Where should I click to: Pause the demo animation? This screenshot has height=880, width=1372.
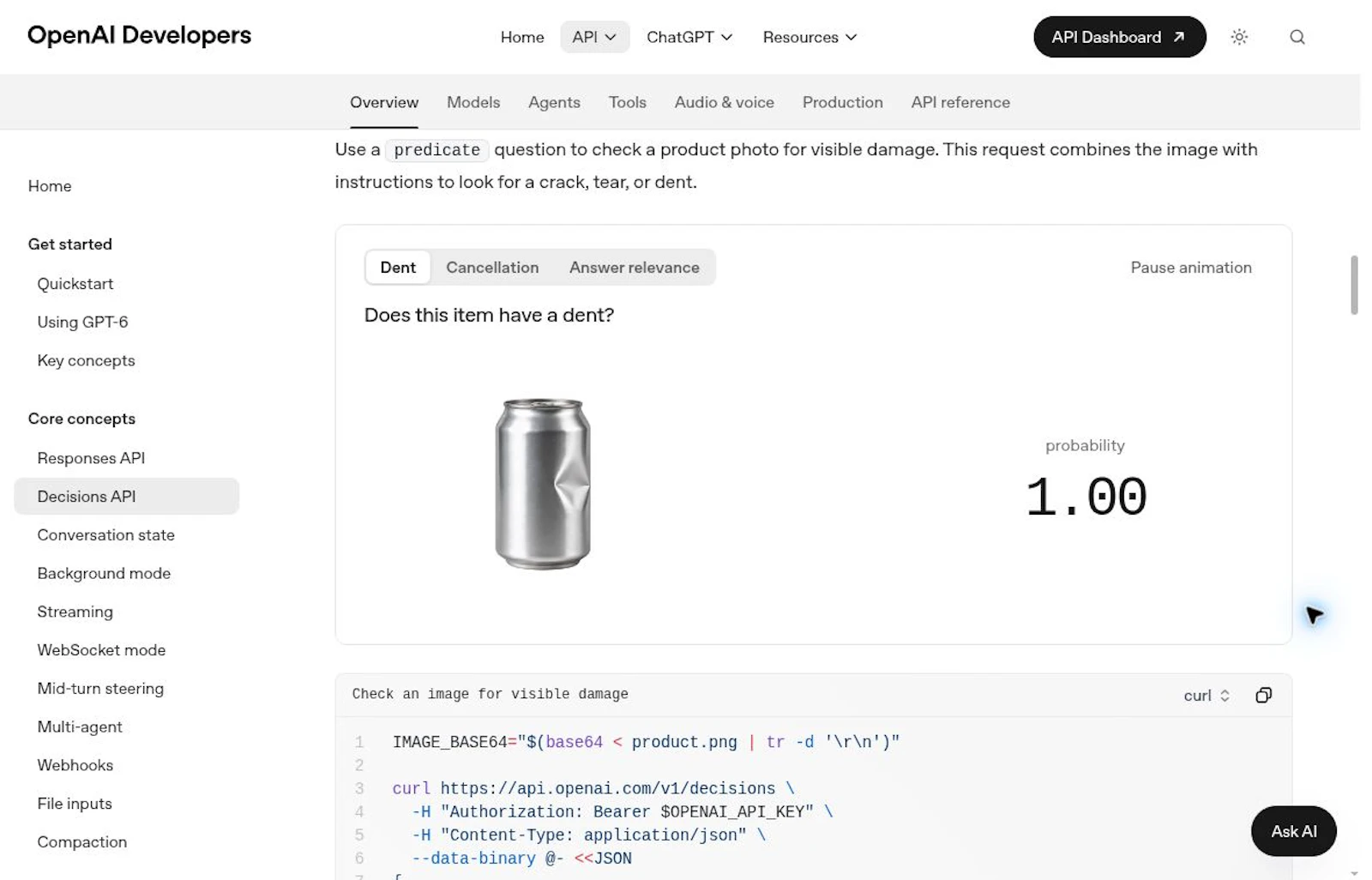coord(1190,268)
